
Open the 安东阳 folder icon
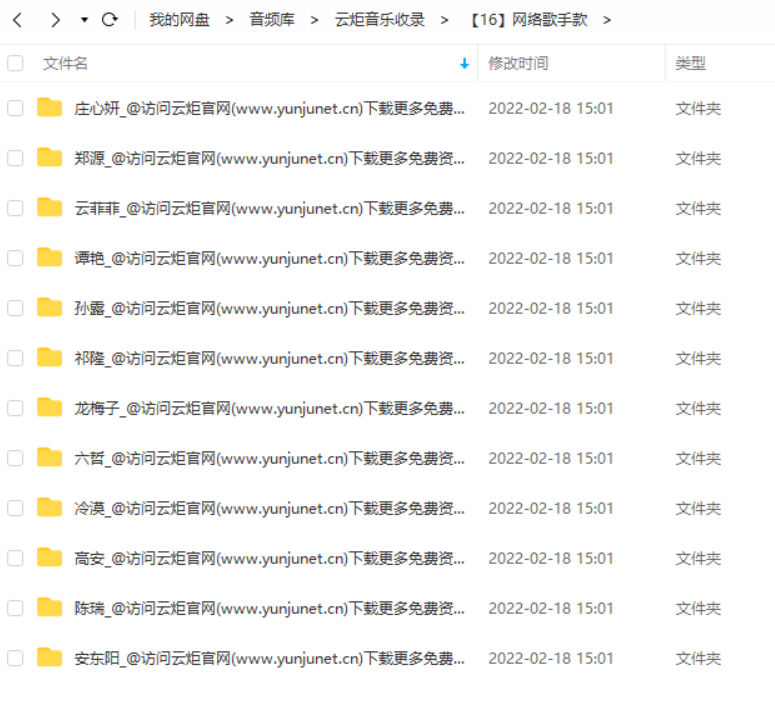pyautogui.click(x=49, y=657)
